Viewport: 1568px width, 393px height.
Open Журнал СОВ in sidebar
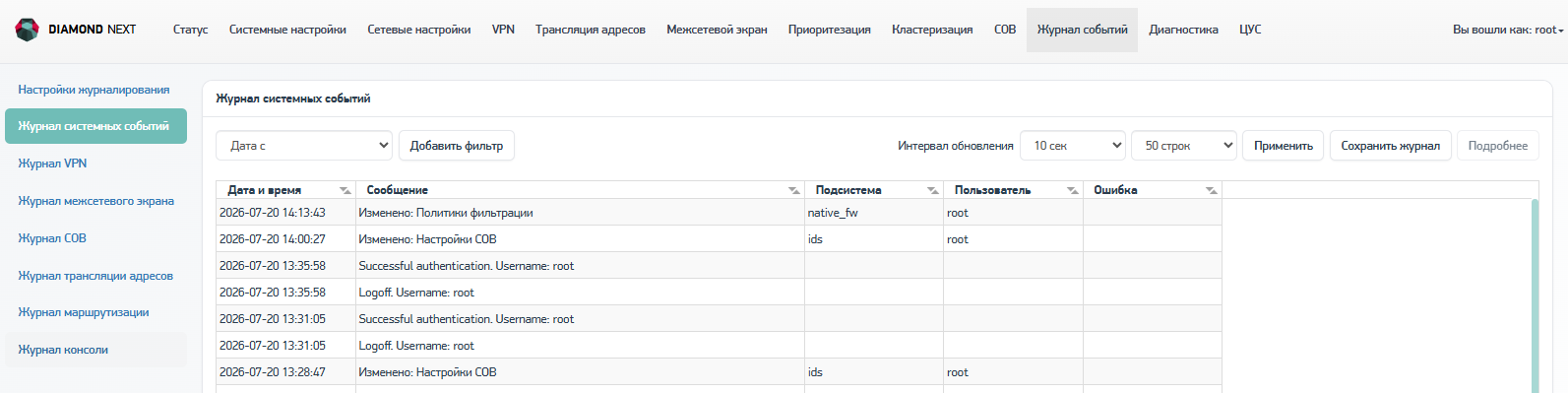click(95, 238)
